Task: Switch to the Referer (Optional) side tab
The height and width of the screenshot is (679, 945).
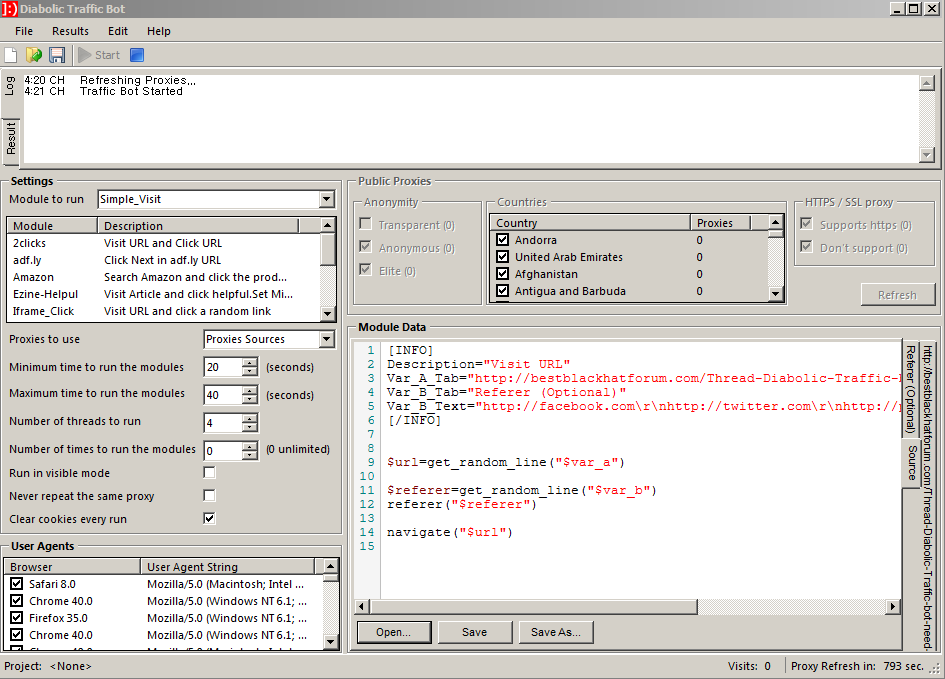Action: coord(910,389)
